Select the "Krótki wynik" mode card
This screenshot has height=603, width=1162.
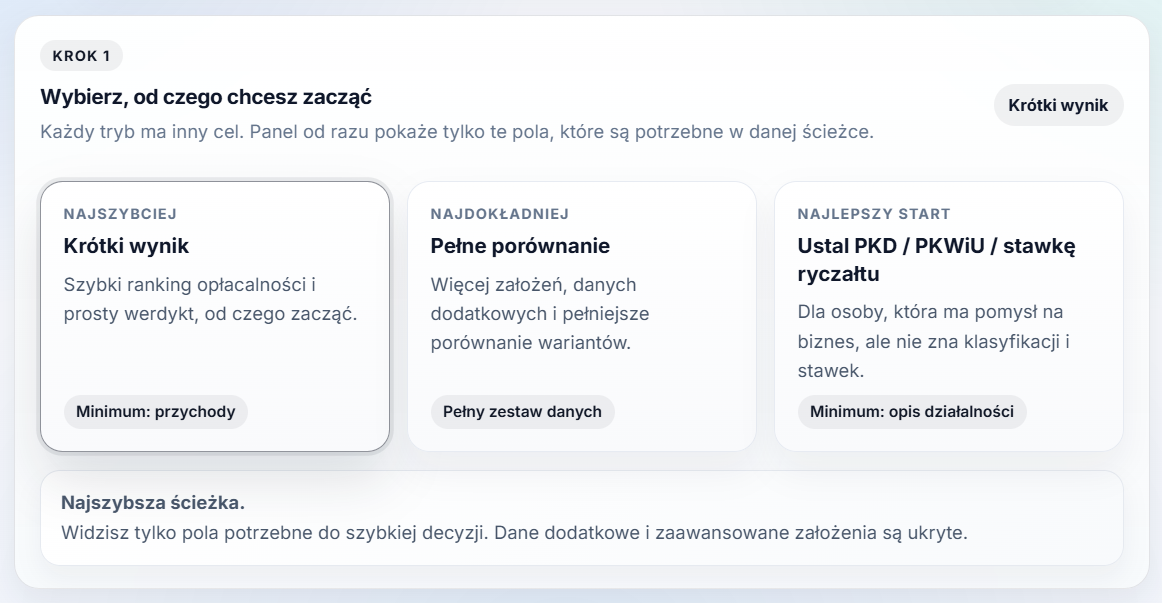(215, 313)
